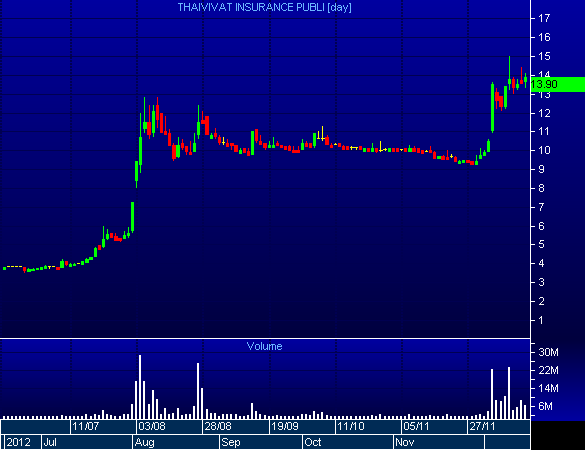585x450 pixels.
Task: Click the Jul month segment
Action: tap(87, 442)
